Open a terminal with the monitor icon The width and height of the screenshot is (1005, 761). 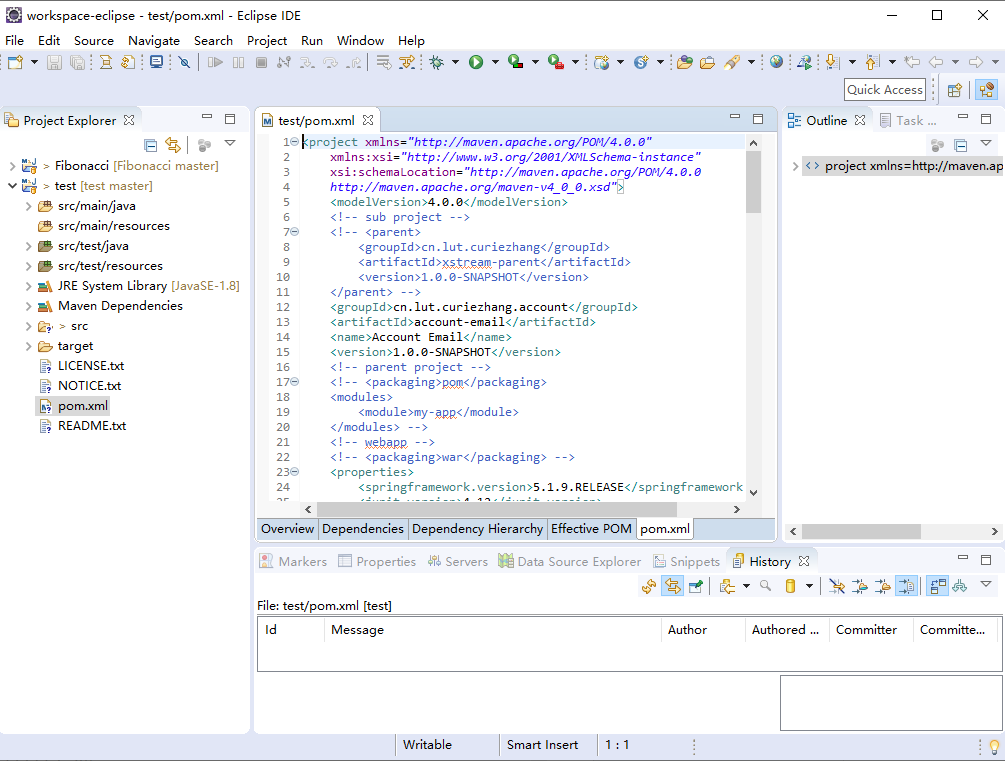tap(156, 62)
